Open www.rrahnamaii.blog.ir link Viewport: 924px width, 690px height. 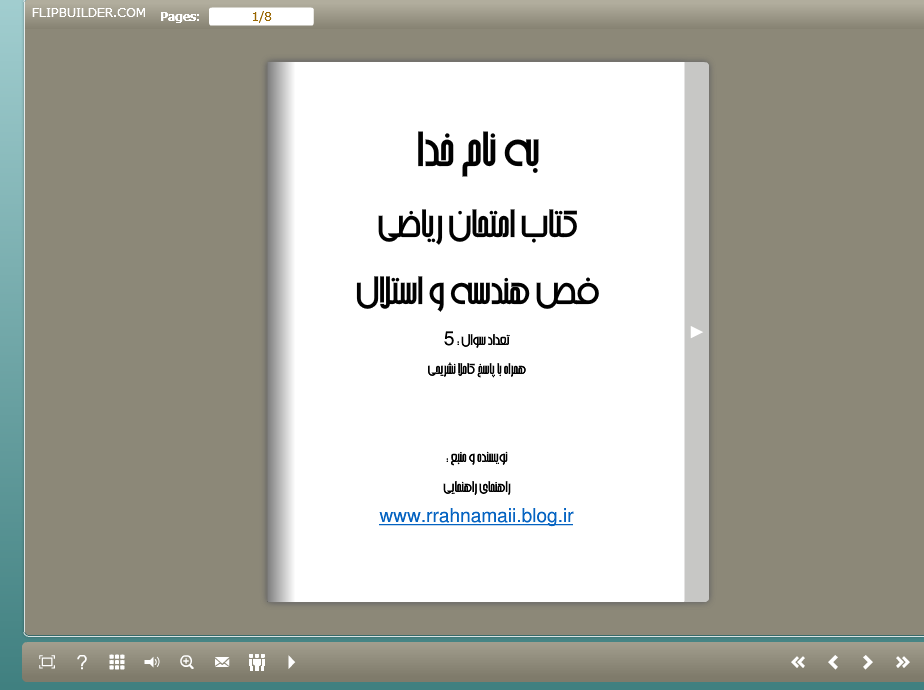[476, 517]
